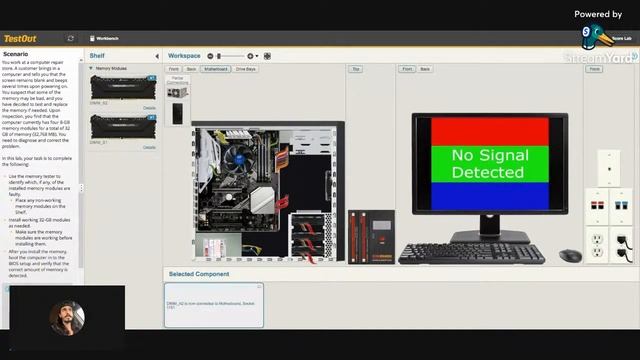Click the CPU fan on the motherboard
This screenshot has height=360, width=640.
[x=238, y=158]
